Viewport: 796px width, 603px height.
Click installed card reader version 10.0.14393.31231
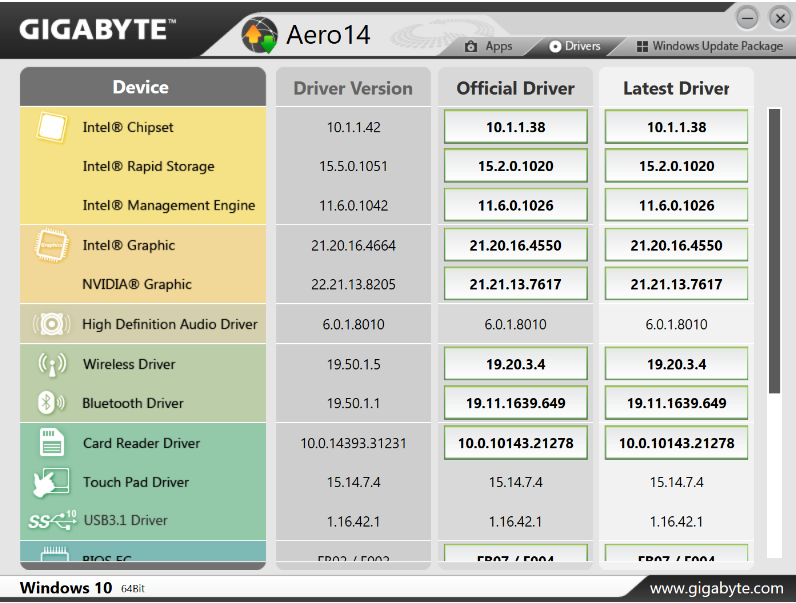click(353, 443)
